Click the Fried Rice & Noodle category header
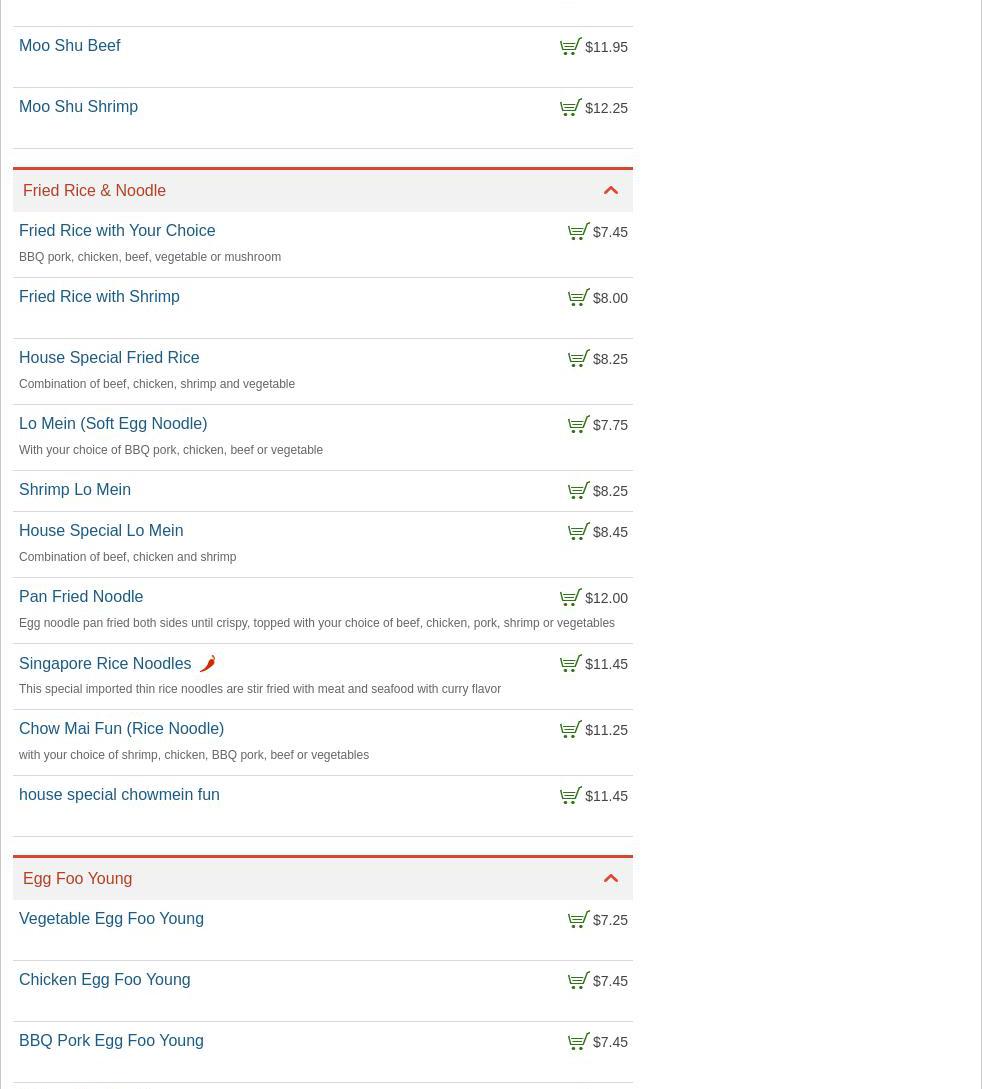Image resolution: width=982 pixels, height=1089 pixels. click(94, 191)
